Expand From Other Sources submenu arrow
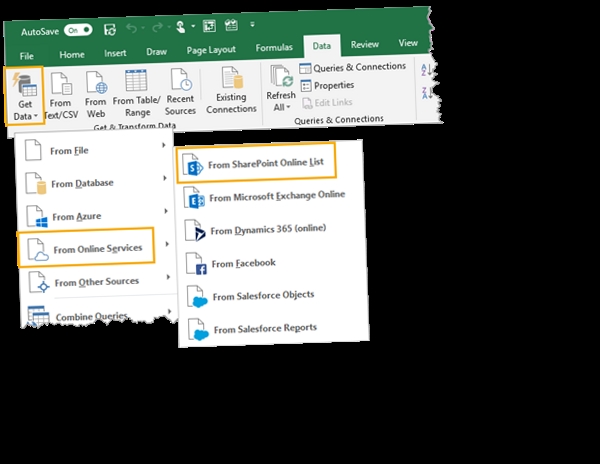The image size is (600, 464). pyautogui.click(x=168, y=277)
